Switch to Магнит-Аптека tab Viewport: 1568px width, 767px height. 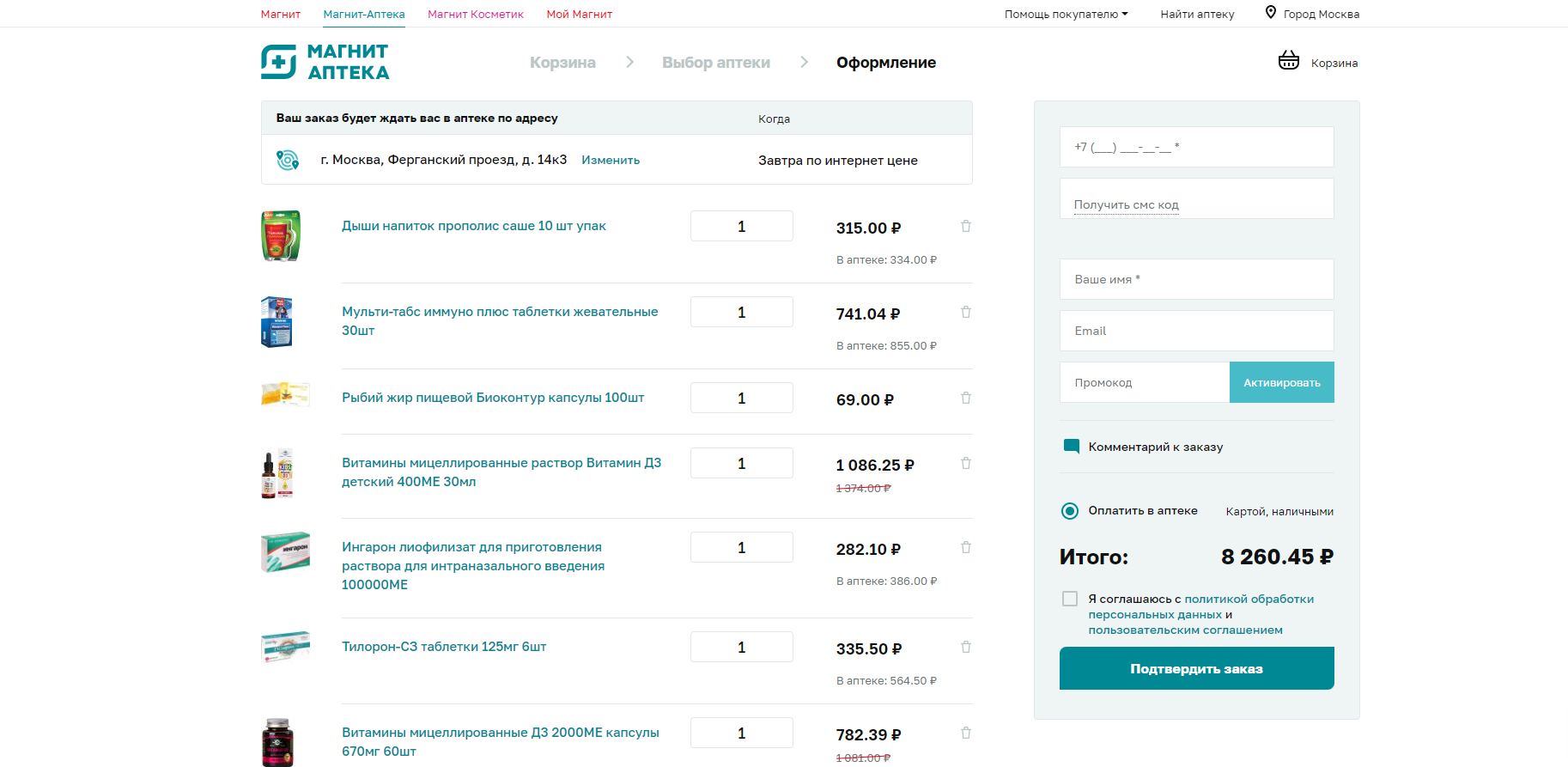tap(364, 14)
